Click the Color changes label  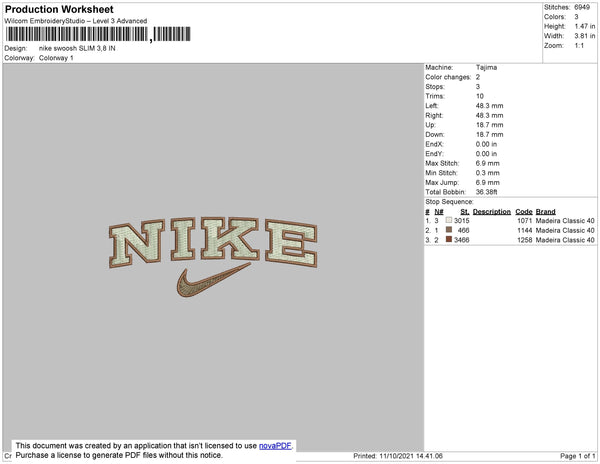pos(448,77)
